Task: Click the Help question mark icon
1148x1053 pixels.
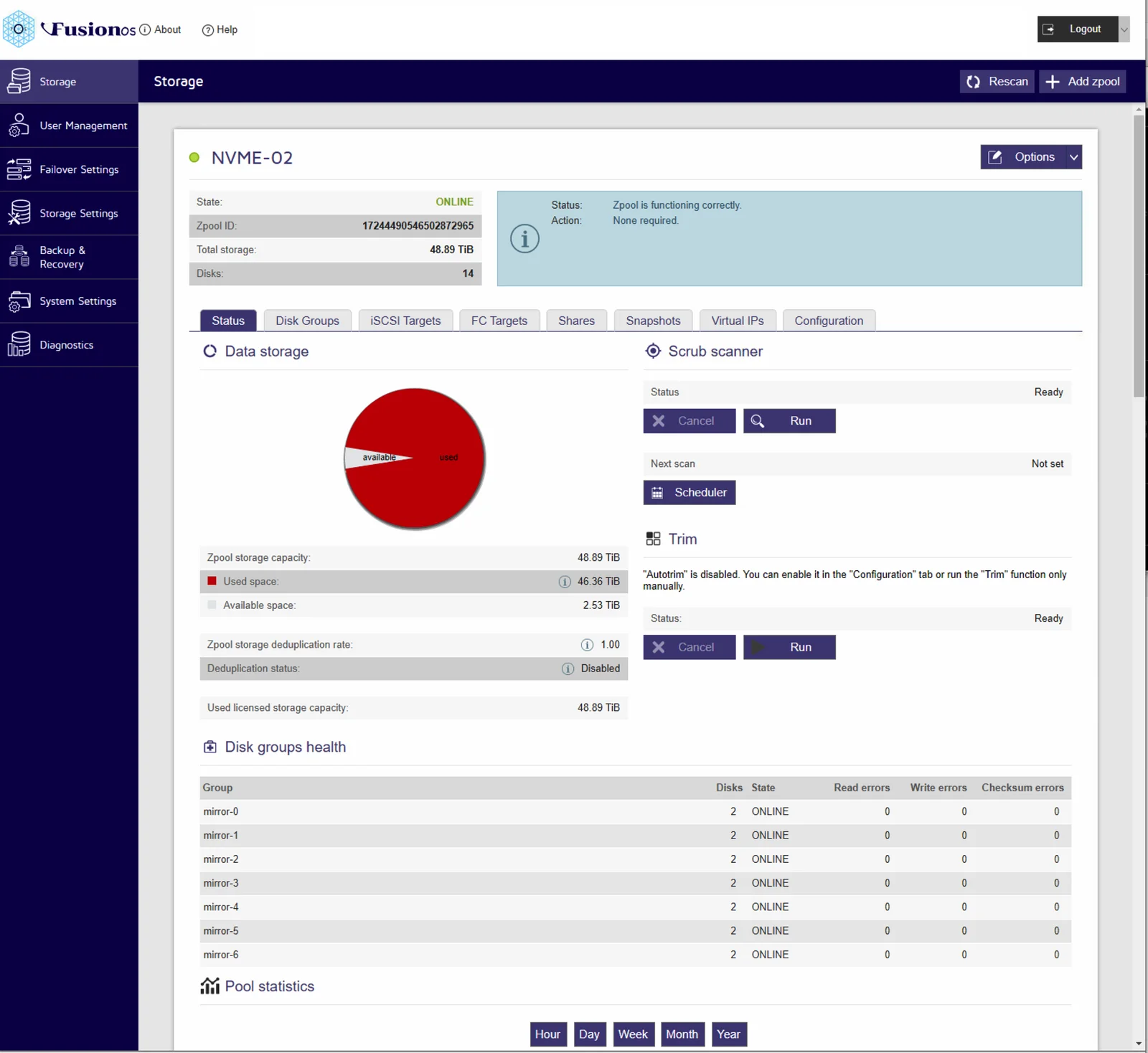Action: coord(208,29)
